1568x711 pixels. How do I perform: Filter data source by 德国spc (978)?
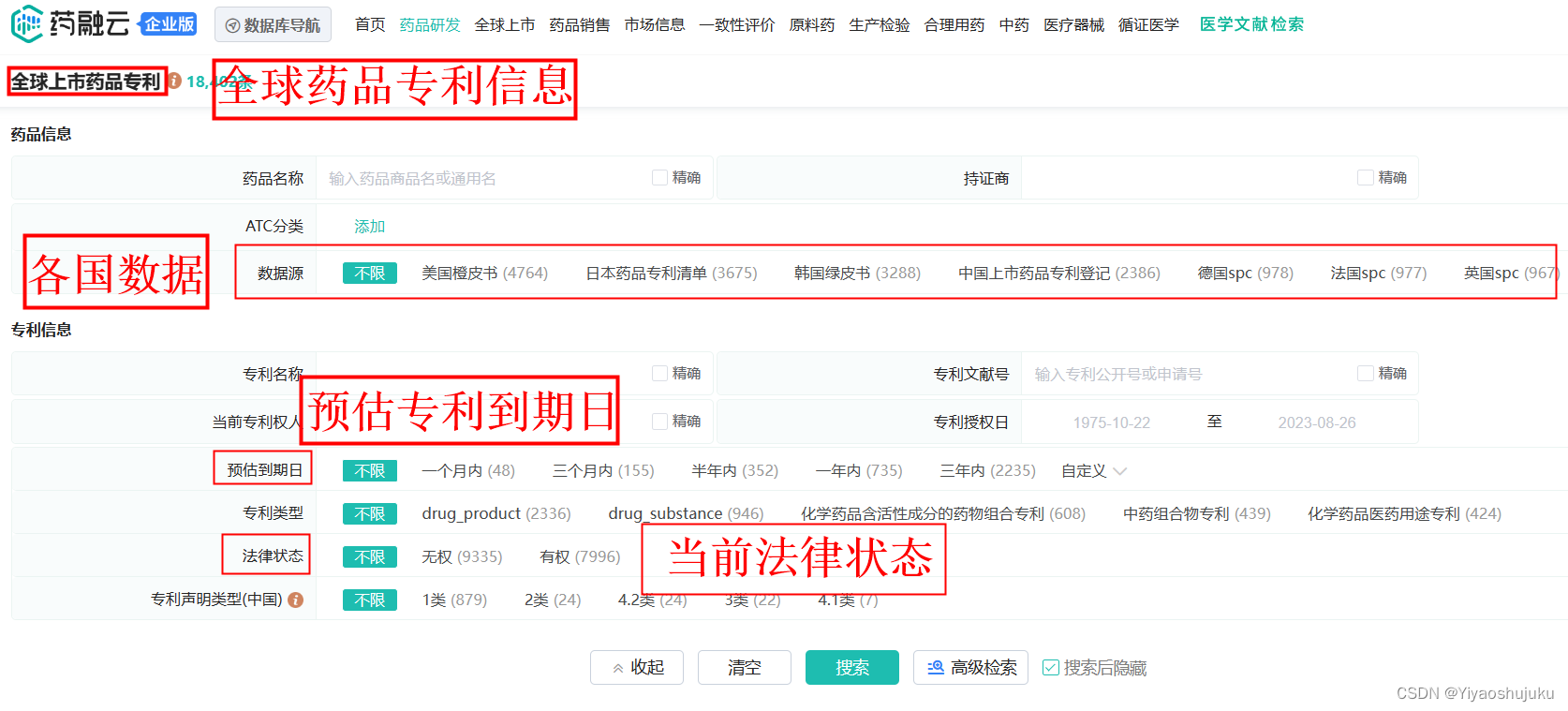[1246, 273]
